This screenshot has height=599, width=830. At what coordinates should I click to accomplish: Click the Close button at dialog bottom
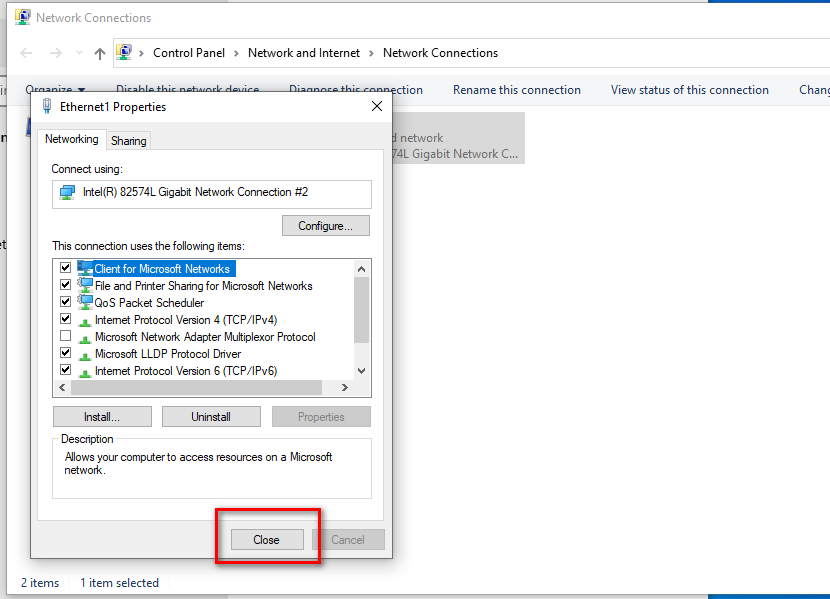click(x=267, y=540)
